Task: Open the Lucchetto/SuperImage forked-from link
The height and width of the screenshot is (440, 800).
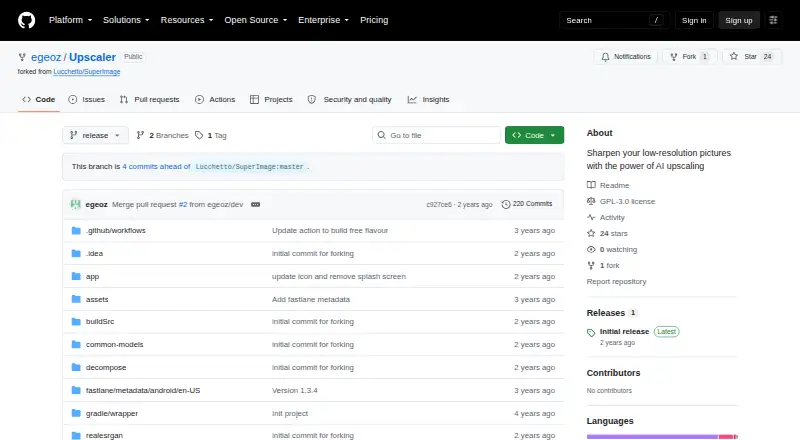Action: [87, 72]
